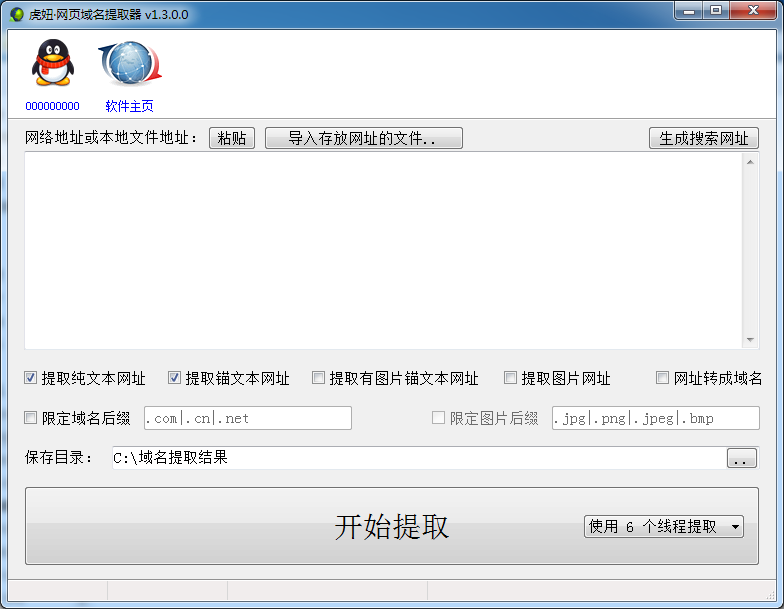
Task: Open the globe software homepage icon
Action: pos(130,62)
